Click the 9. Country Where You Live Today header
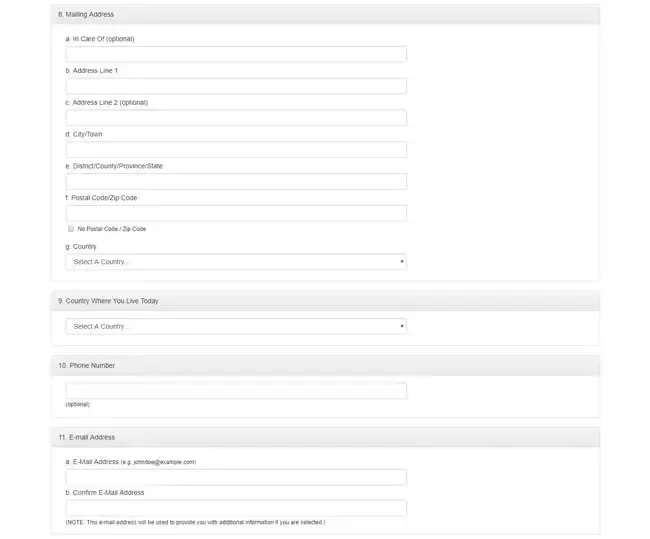650x539 pixels. click(x=325, y=301)
